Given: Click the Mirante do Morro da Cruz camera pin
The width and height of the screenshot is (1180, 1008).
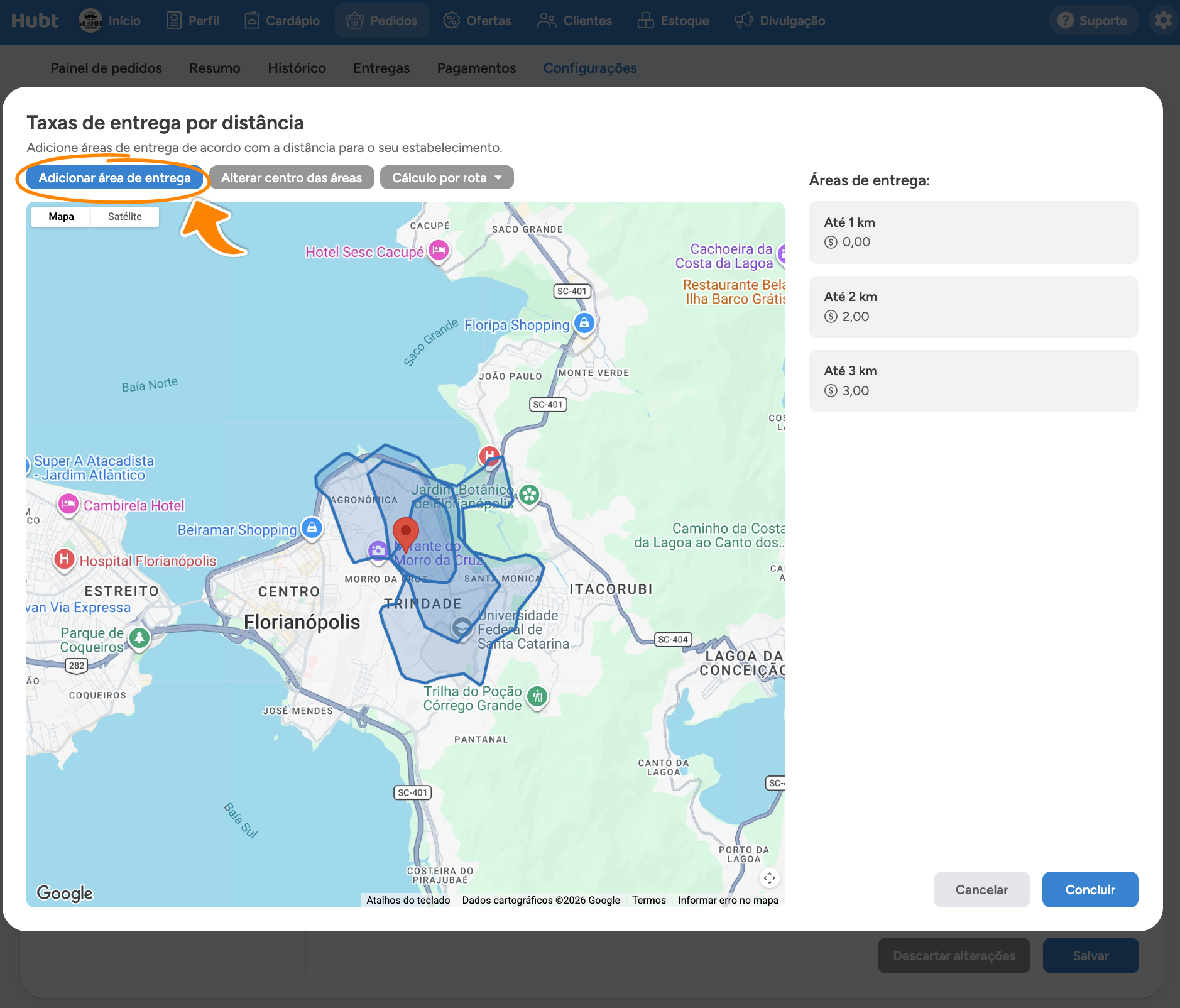Looking at the screenshot, I should point(378,551).
